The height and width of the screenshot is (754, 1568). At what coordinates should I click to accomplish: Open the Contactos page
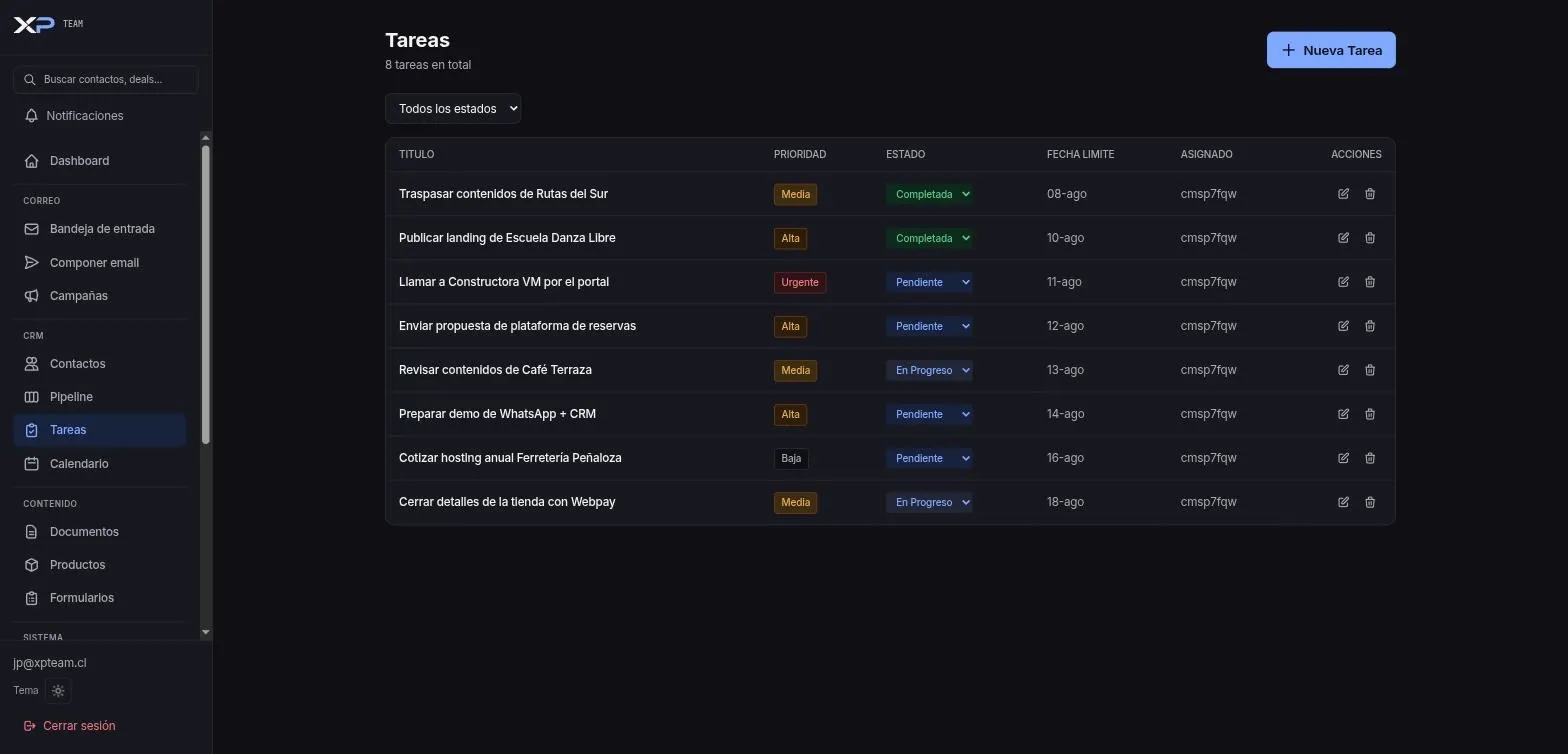coord(100,364)
